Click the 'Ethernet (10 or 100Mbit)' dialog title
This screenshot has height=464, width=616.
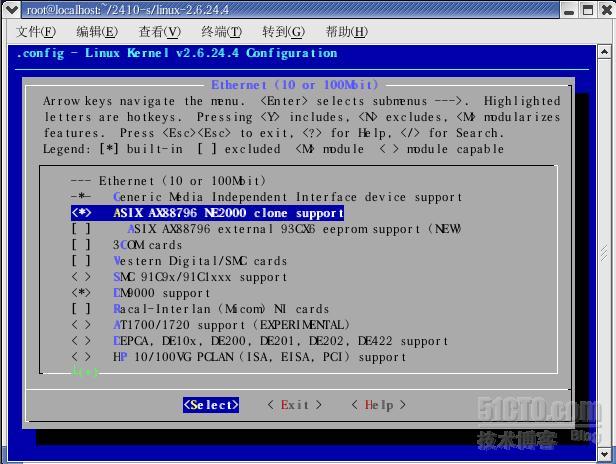(295, 85)
